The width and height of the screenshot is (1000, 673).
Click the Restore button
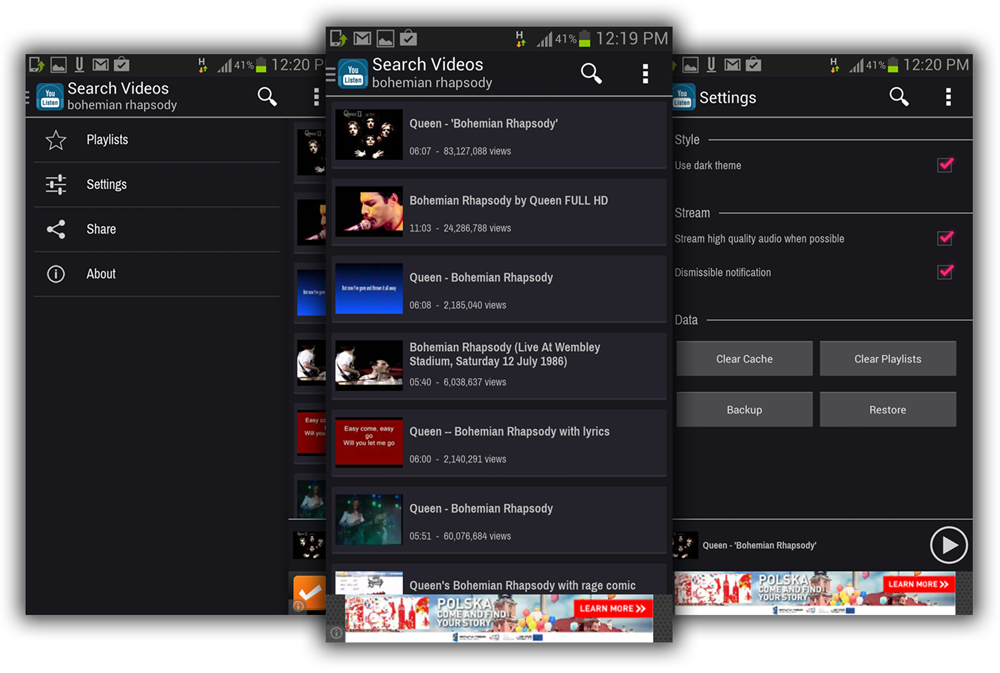click(x=888, y=410)
